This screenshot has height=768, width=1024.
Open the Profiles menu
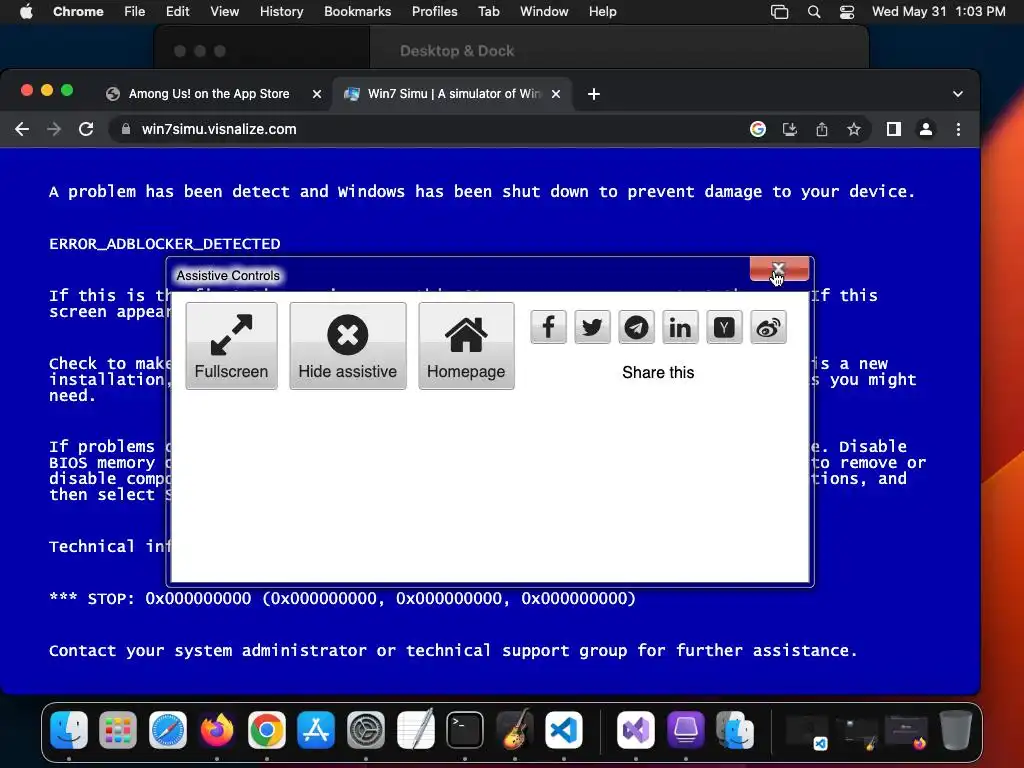434,12
